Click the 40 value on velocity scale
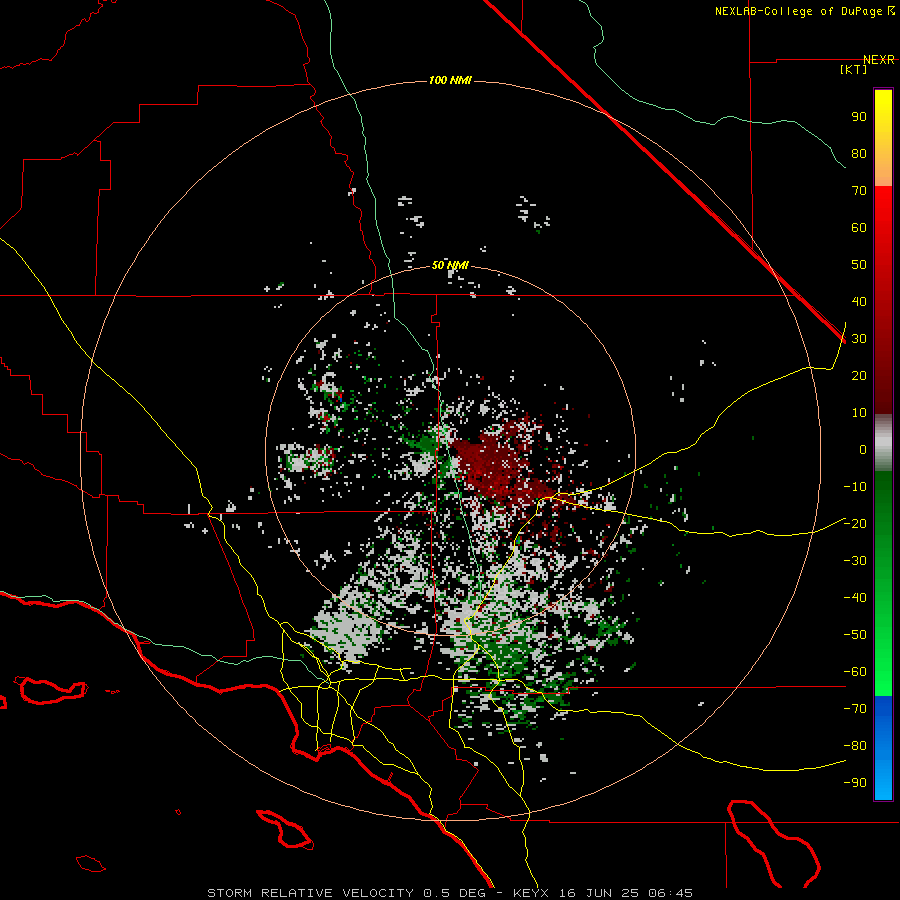 pos(859,302)
